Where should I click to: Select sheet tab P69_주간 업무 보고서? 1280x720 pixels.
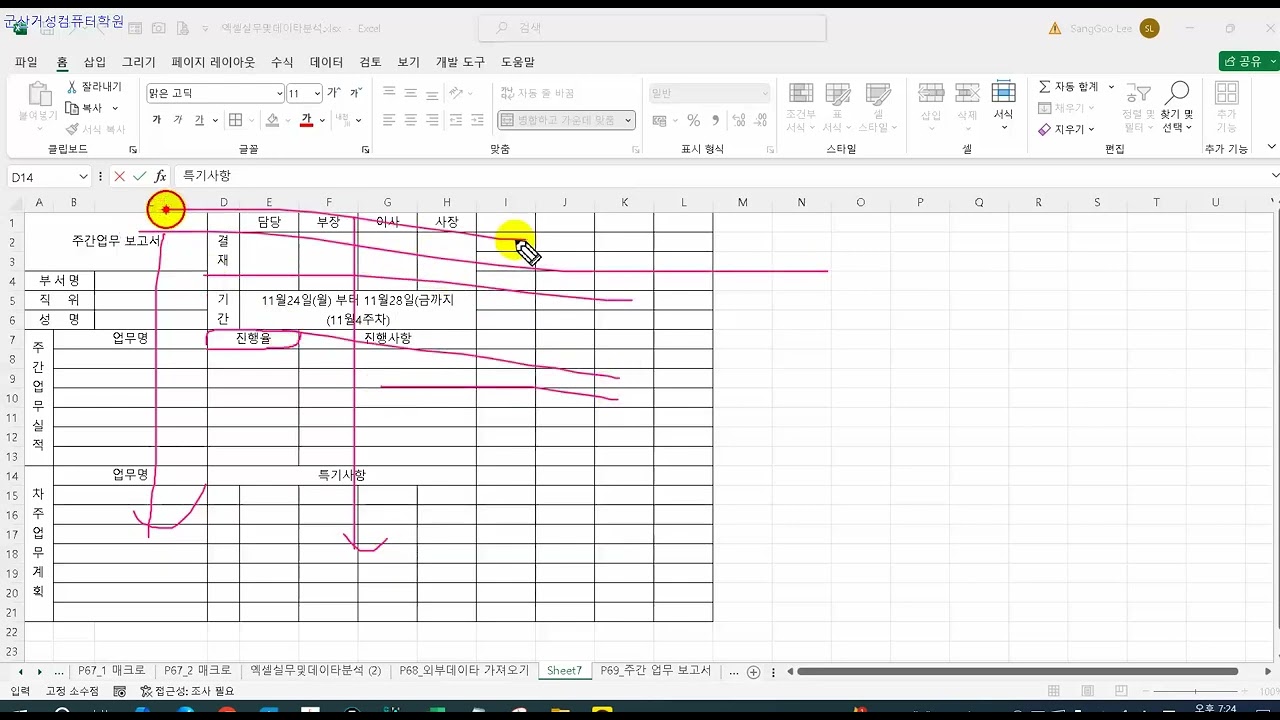pos(655,671)
